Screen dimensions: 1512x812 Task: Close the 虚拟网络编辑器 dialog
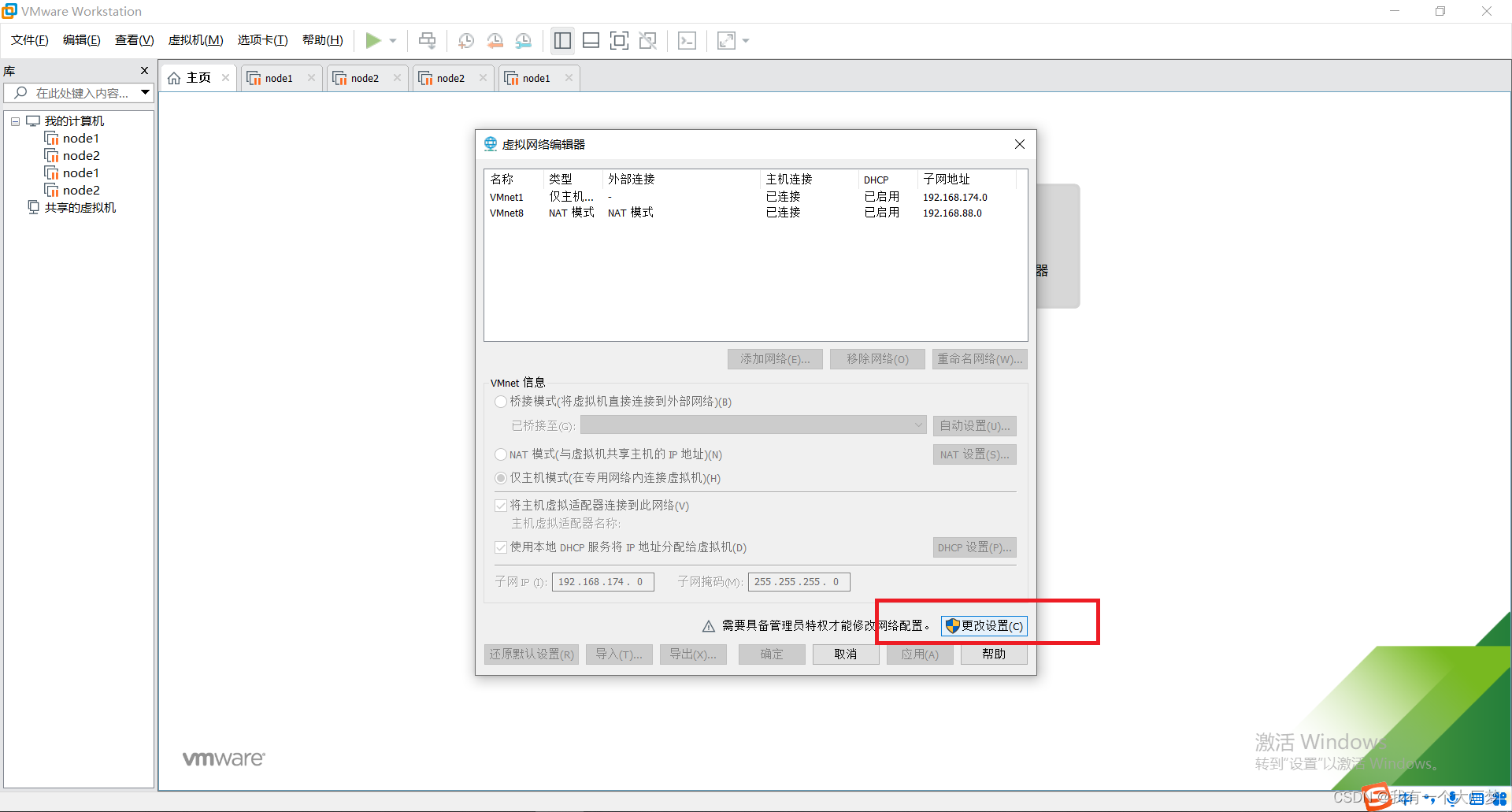1020,144
